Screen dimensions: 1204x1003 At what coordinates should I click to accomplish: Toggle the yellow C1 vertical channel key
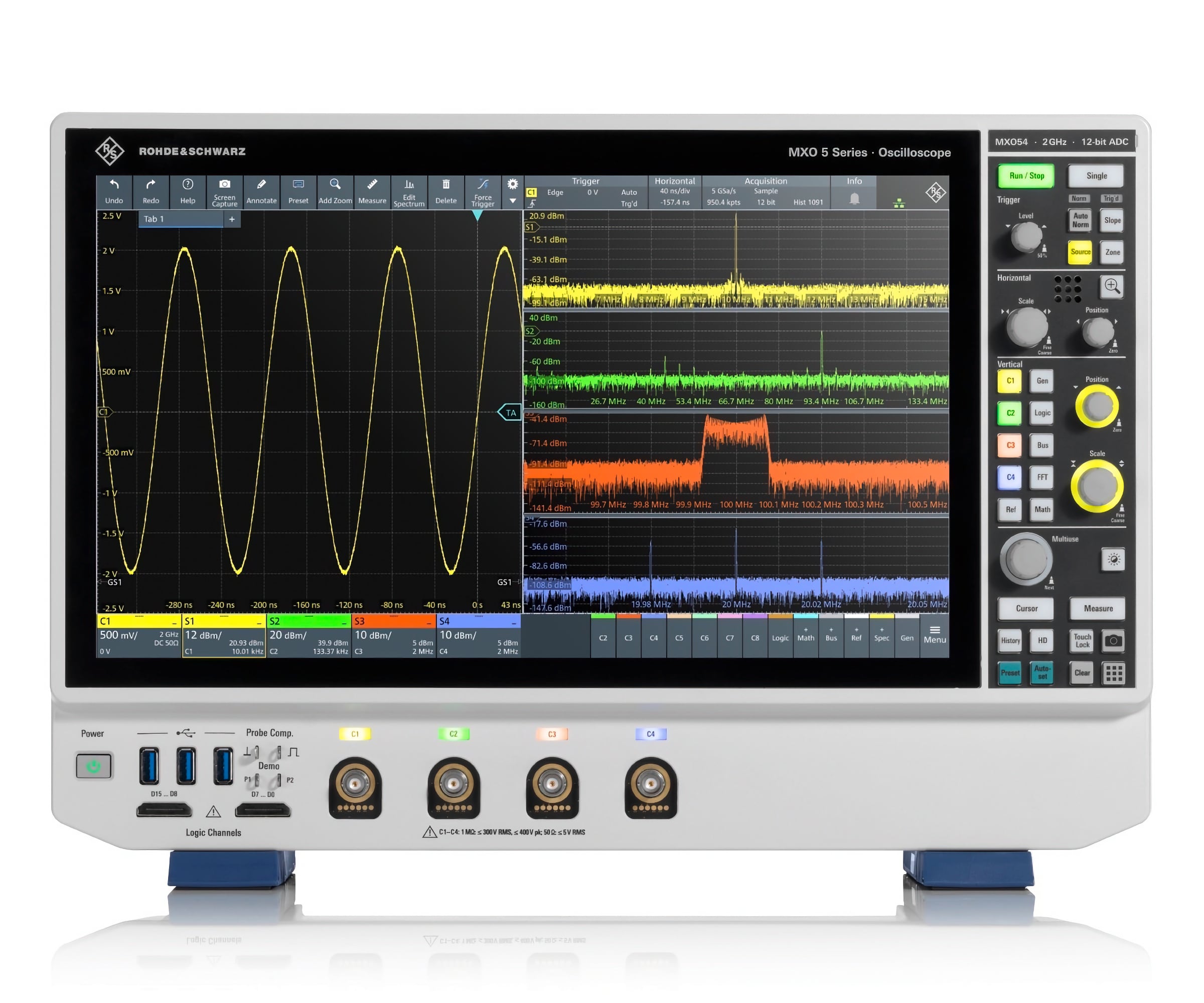click(x=1010, y=381)
